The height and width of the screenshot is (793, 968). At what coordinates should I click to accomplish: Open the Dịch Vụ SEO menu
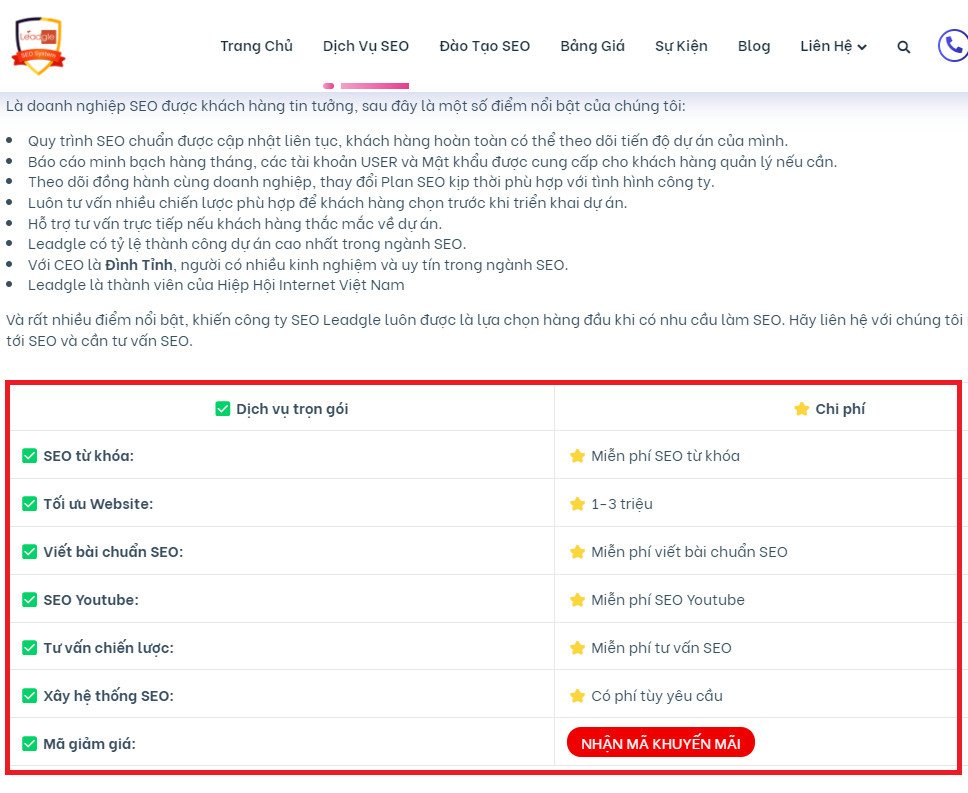pyautogui.click(x=366, y=46)
